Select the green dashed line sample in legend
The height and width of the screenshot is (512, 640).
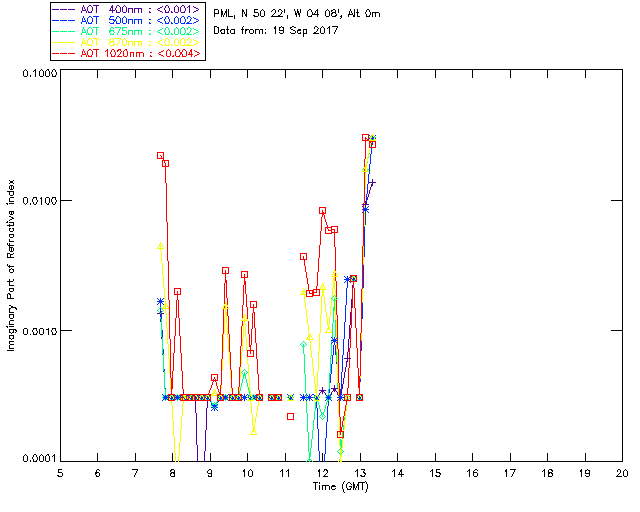(x=64, y=31)
